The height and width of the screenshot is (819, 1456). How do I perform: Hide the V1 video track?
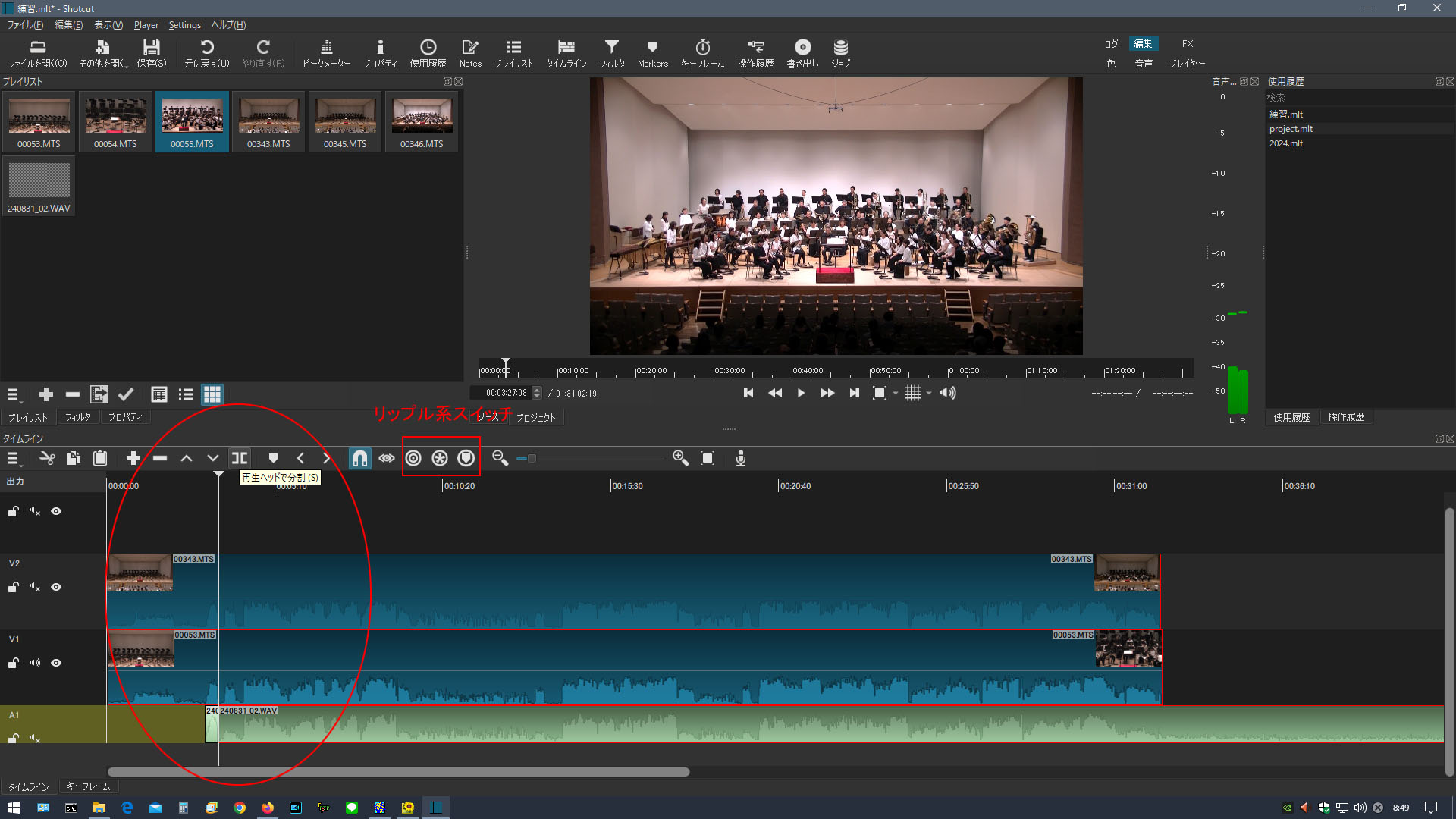tap(56, 663)
